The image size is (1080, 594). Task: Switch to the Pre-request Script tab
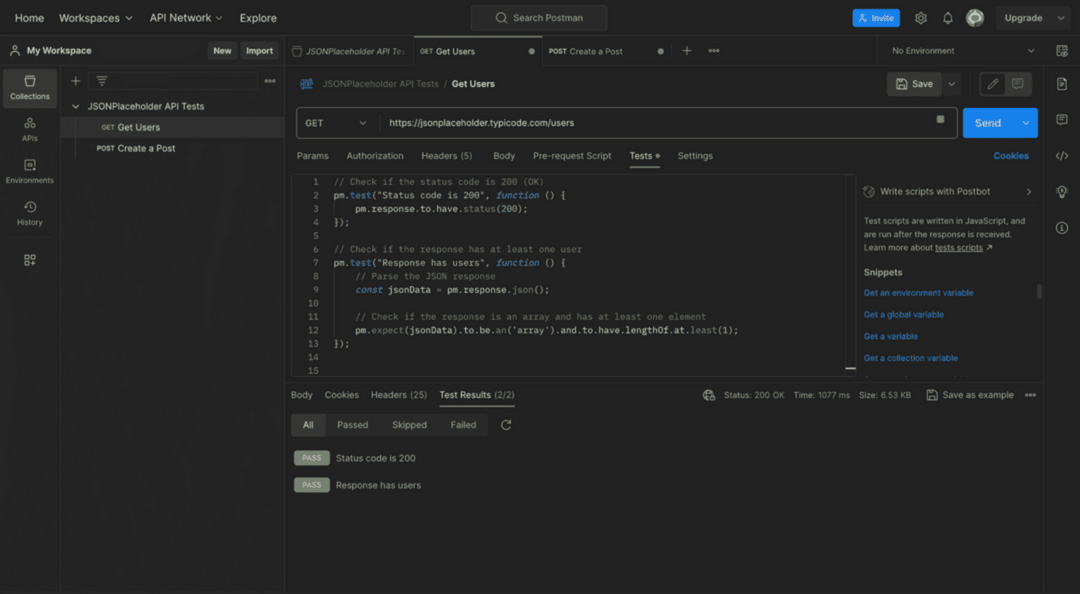(x=572, y=156)
